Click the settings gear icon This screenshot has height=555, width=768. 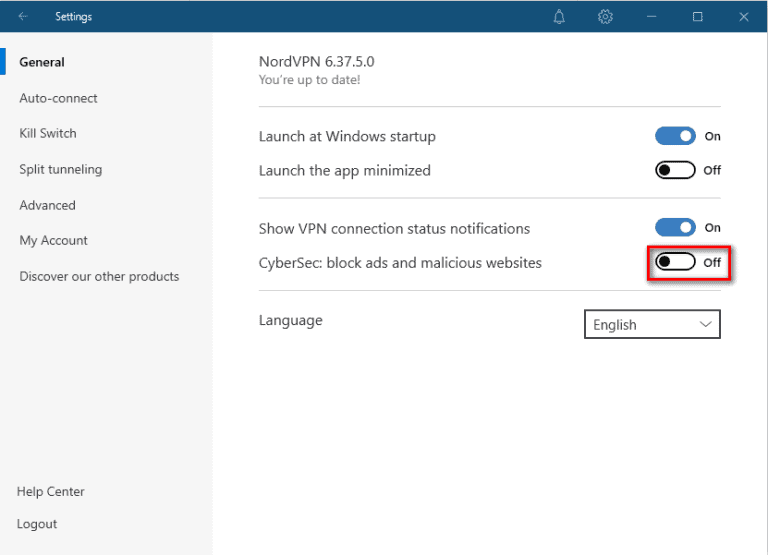(x=605, y=16)
